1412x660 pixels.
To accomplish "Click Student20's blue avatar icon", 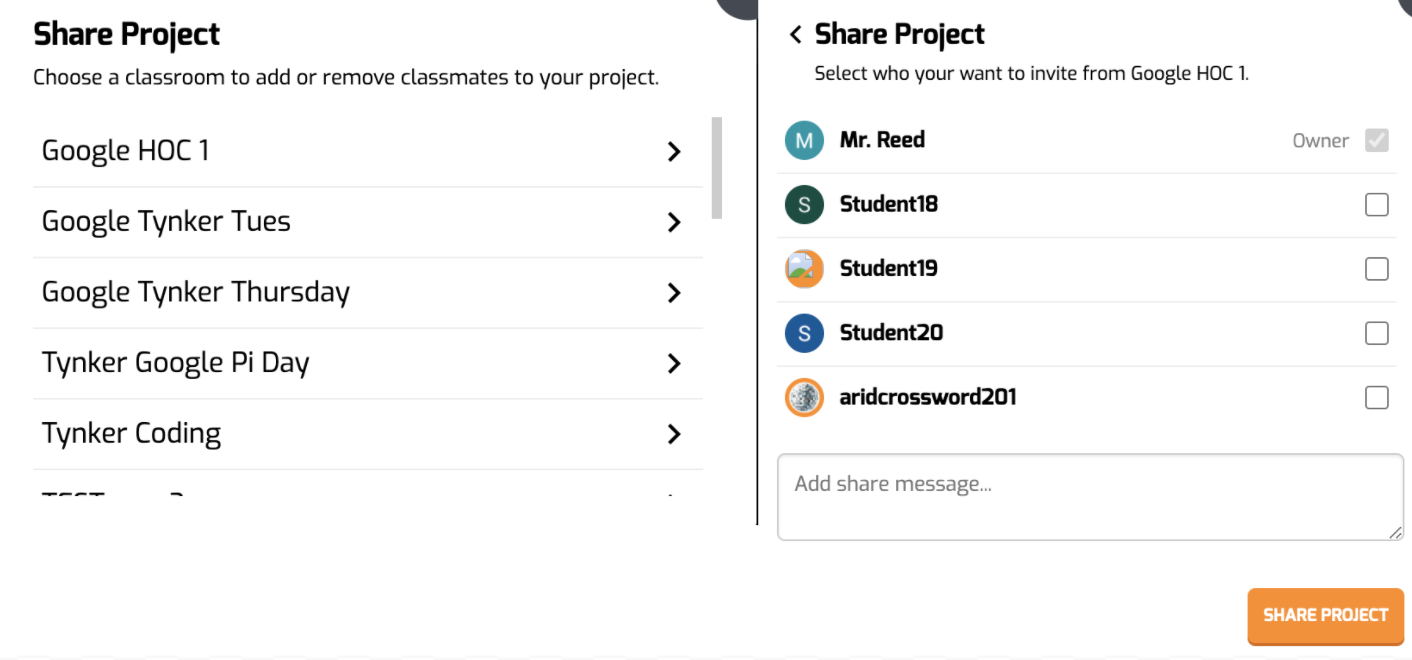I will [x=804, y=333].
